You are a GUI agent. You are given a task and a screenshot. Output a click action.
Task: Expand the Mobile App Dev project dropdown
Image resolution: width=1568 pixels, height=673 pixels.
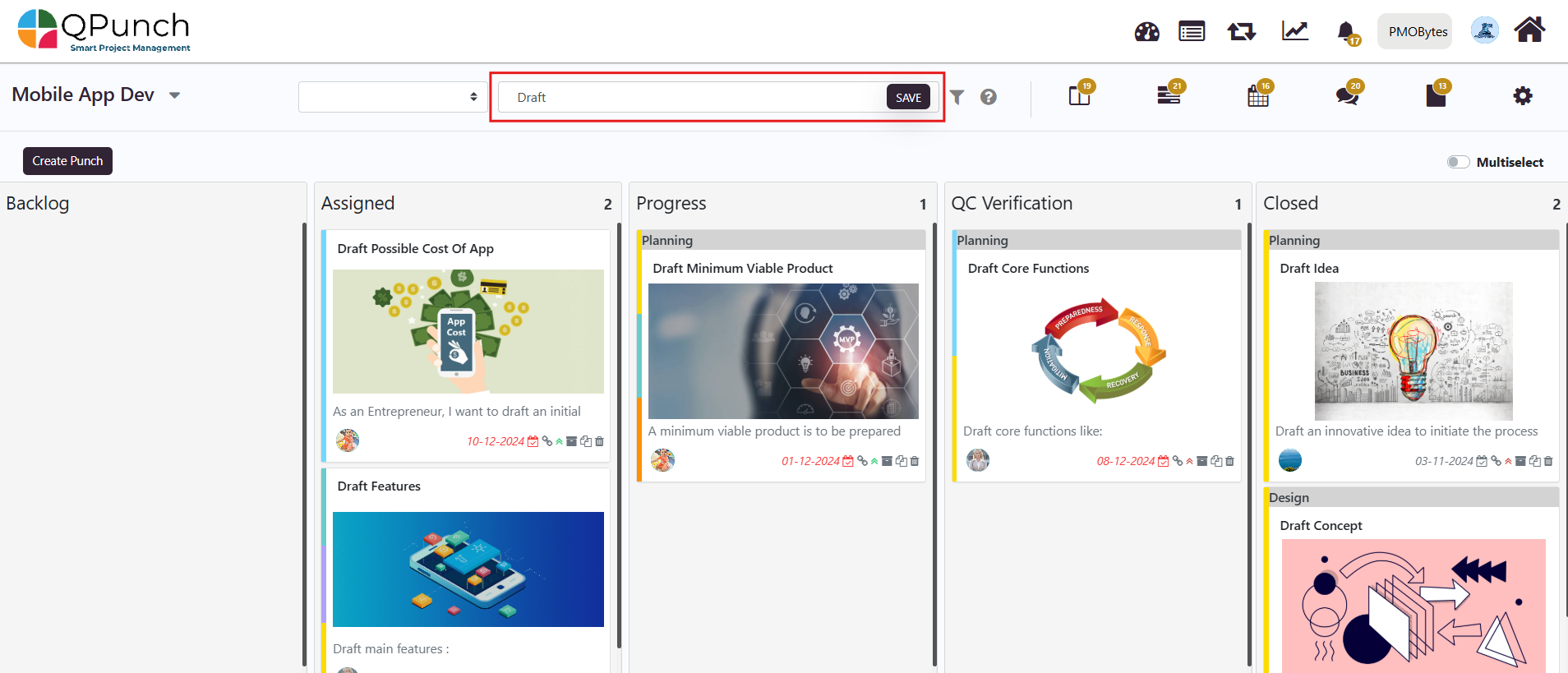point(174,95)
